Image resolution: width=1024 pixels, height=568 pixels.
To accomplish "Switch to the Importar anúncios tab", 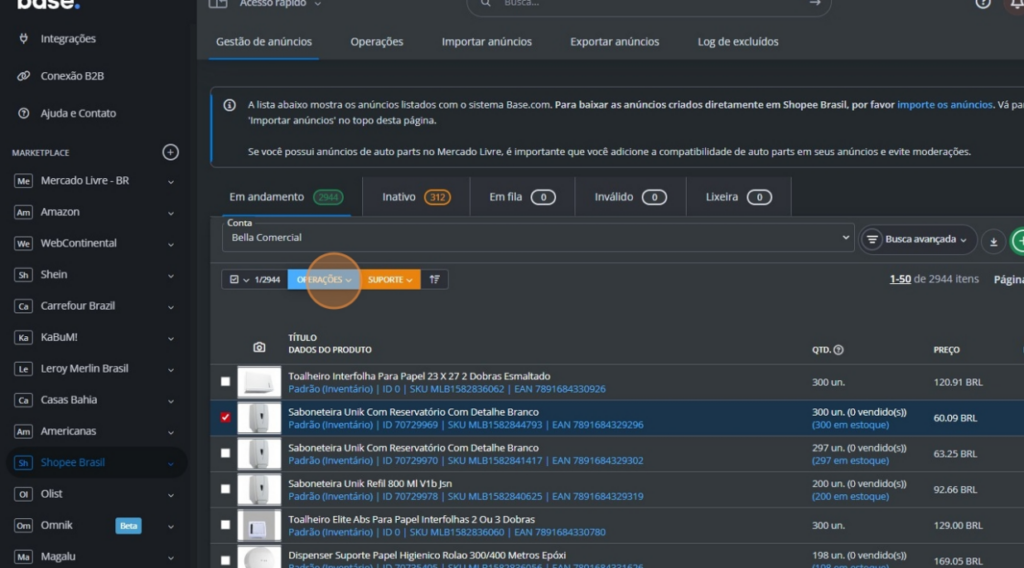I will tap(486, 42).
